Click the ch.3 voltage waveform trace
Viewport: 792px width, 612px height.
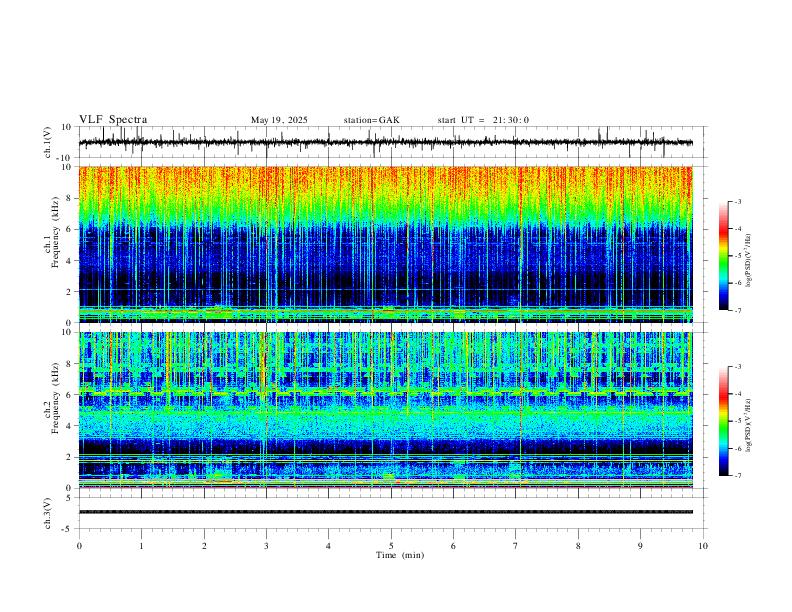coord(385,512)
